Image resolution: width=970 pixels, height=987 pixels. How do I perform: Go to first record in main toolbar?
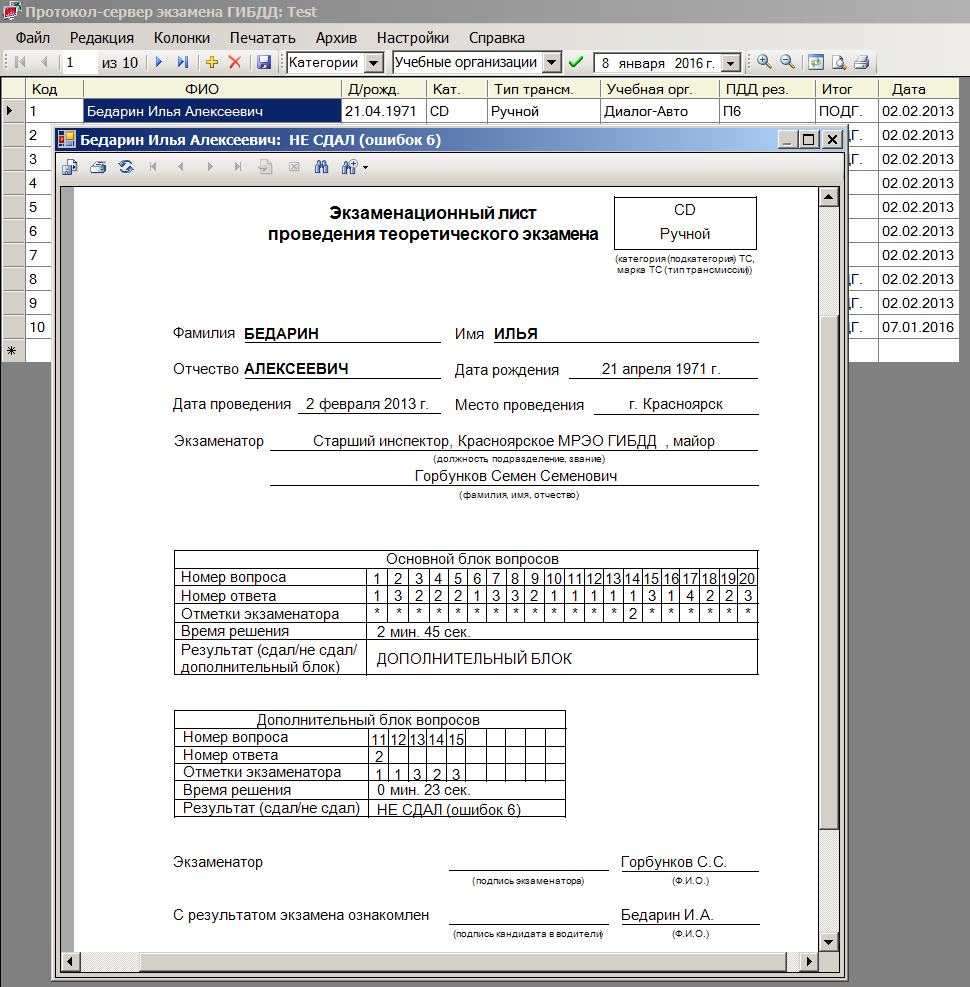20,62
